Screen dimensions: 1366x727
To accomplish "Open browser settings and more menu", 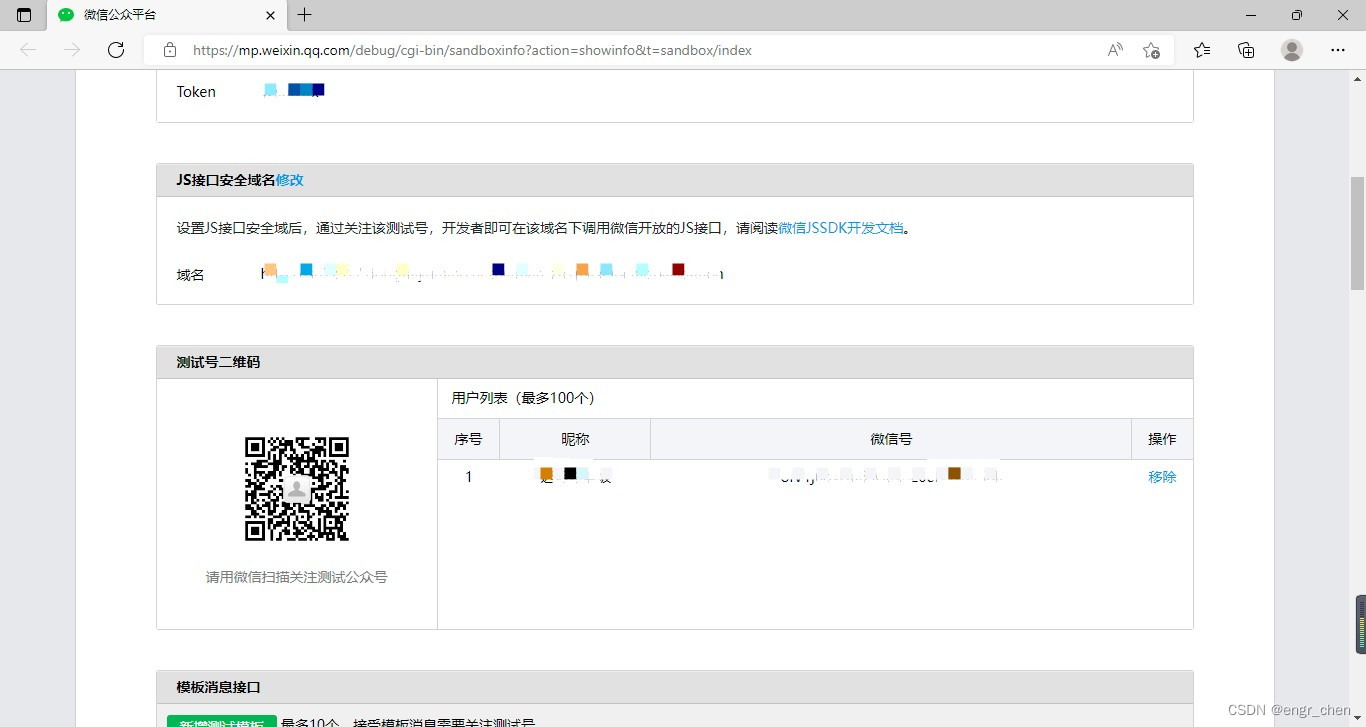I will [1338, 50].
